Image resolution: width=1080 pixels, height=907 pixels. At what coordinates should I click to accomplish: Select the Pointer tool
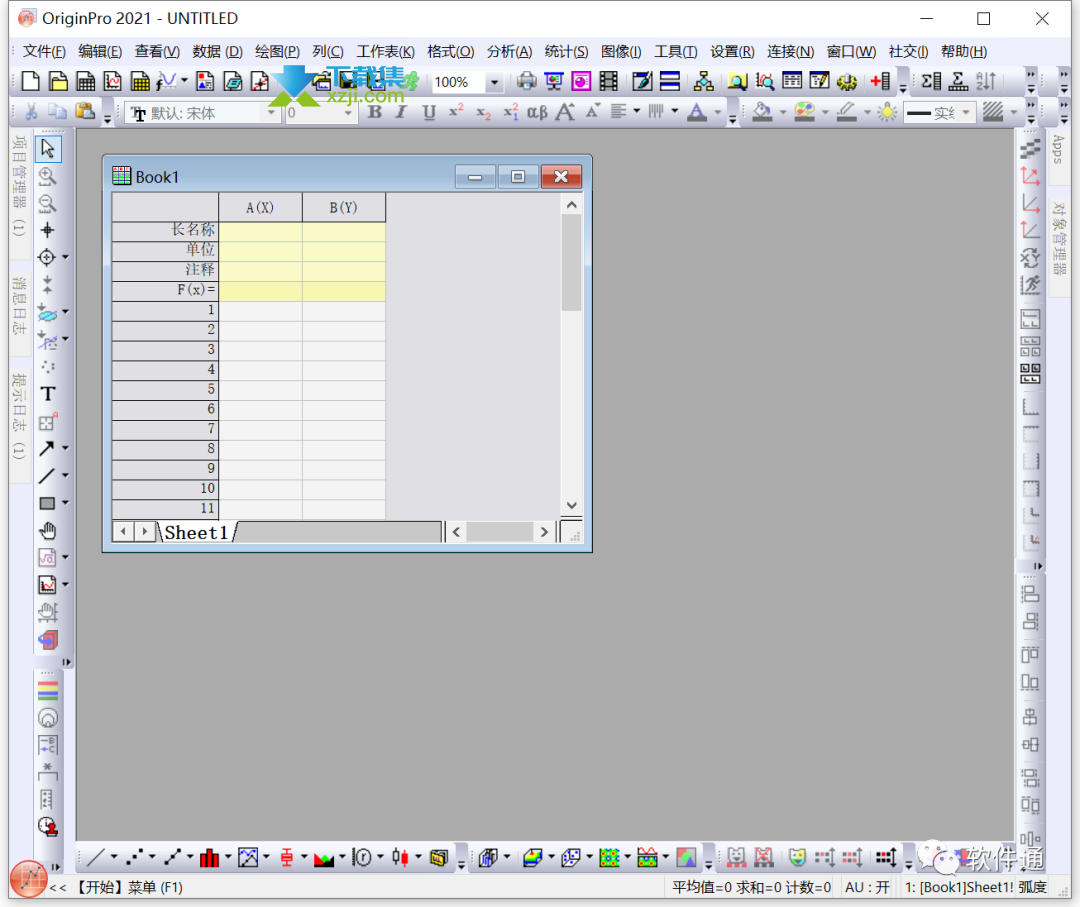click(48, 148)
